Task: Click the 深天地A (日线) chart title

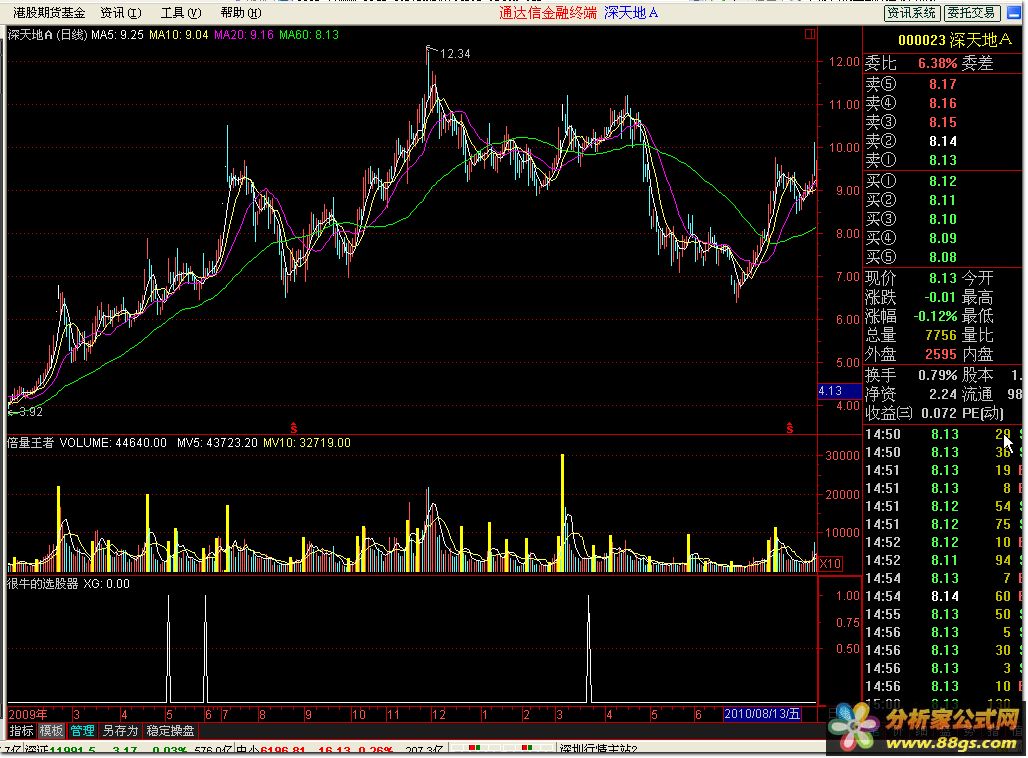Action: 47,35
